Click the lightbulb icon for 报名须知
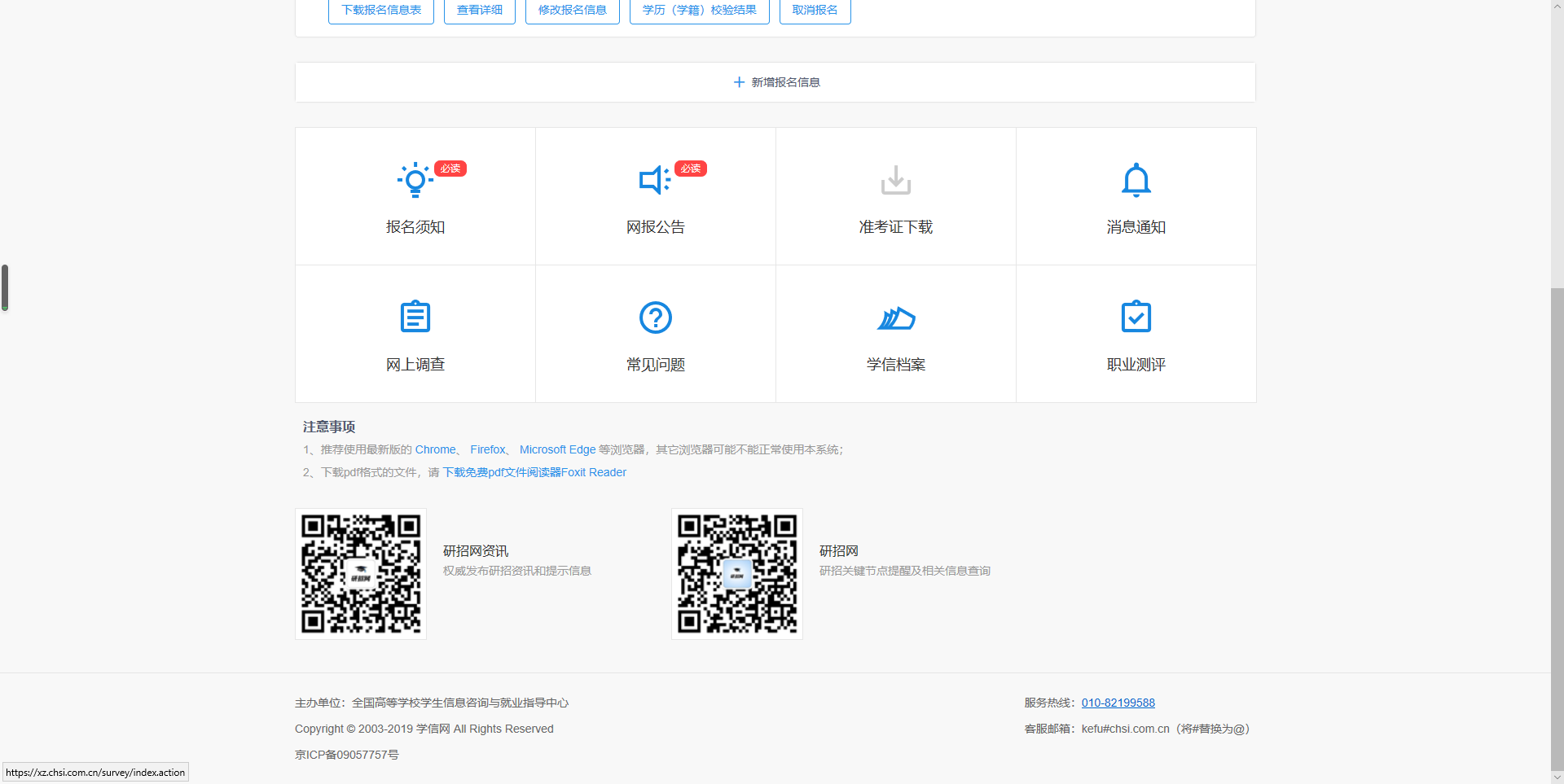This screenshot has width=1564, height=784. pyautogui.click(x=415, y=180)
